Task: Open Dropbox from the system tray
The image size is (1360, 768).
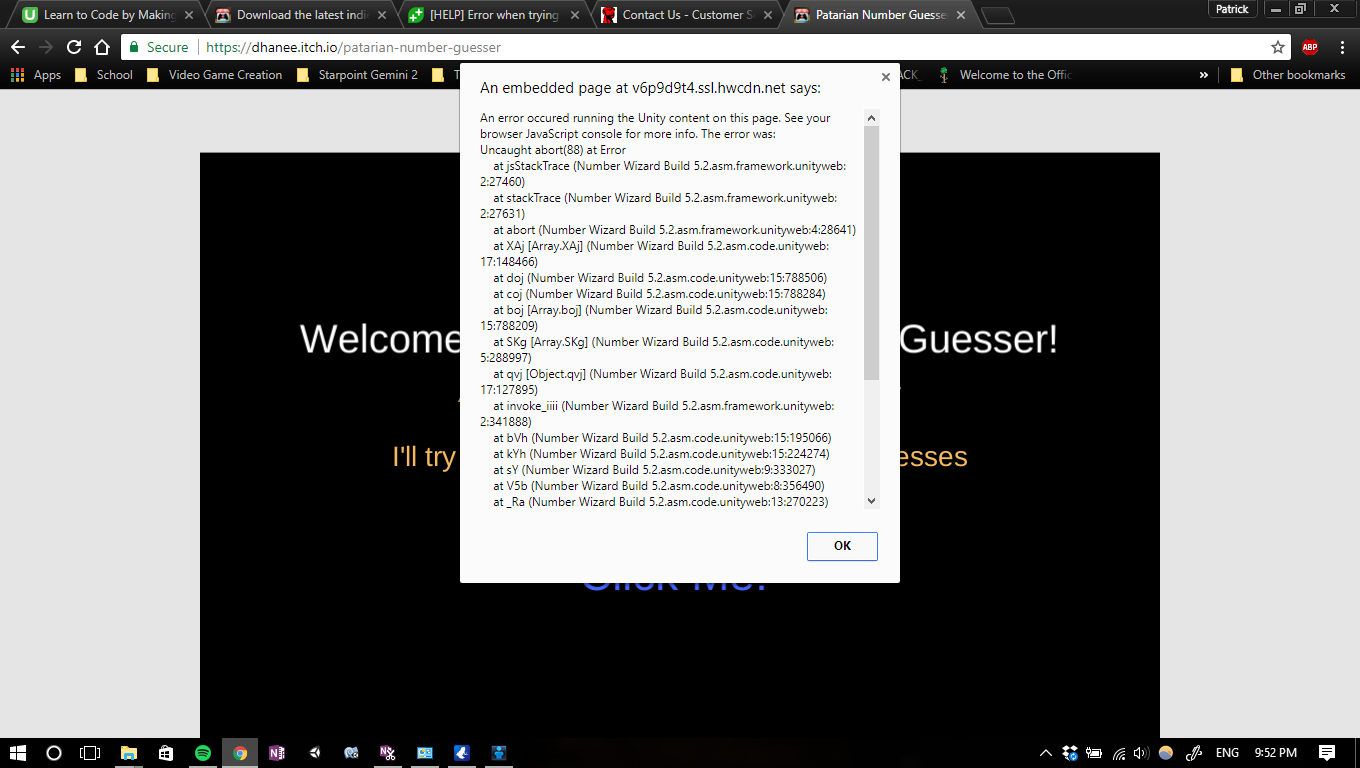Action: (1072, 753)
